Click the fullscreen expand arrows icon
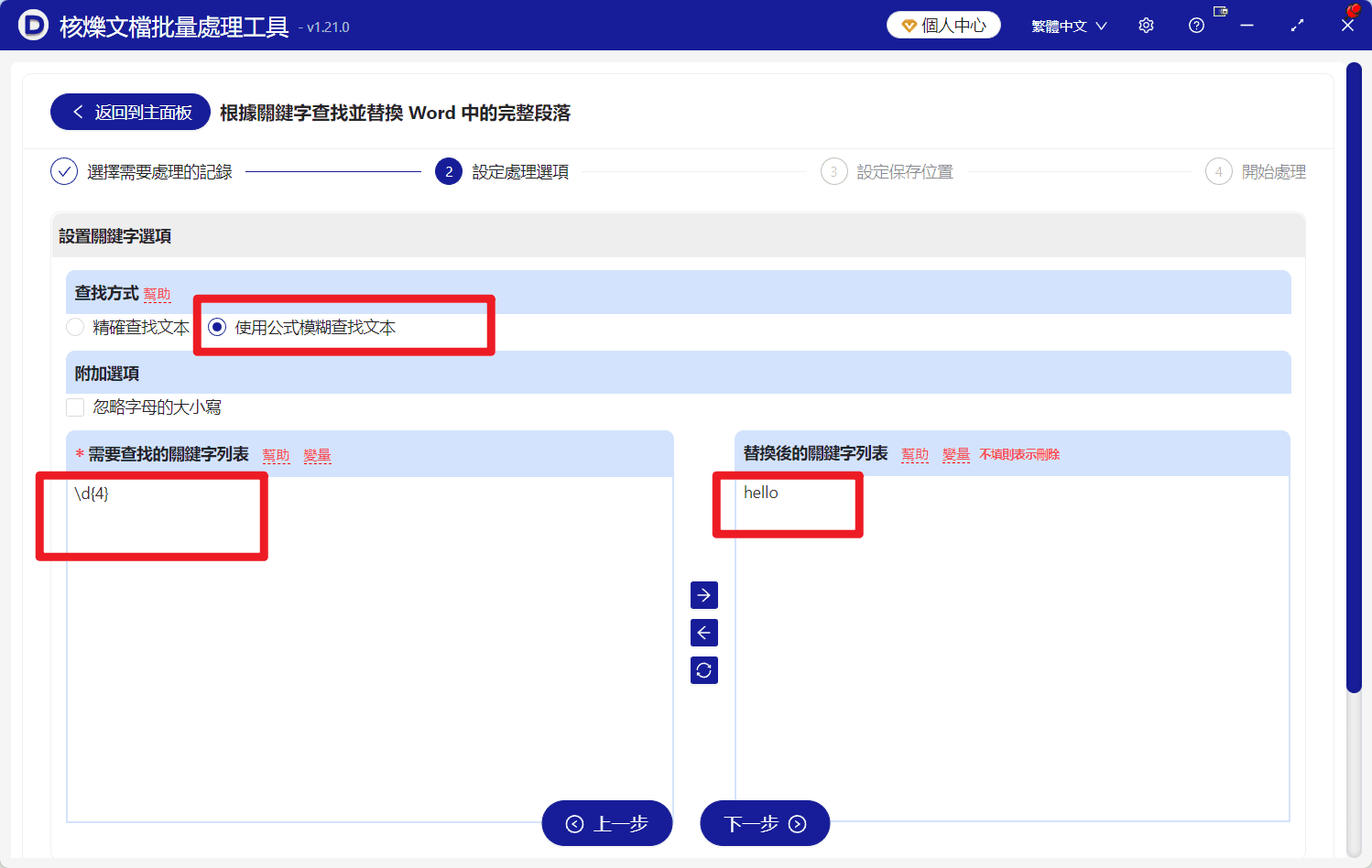 click(x=1297, y=25)
